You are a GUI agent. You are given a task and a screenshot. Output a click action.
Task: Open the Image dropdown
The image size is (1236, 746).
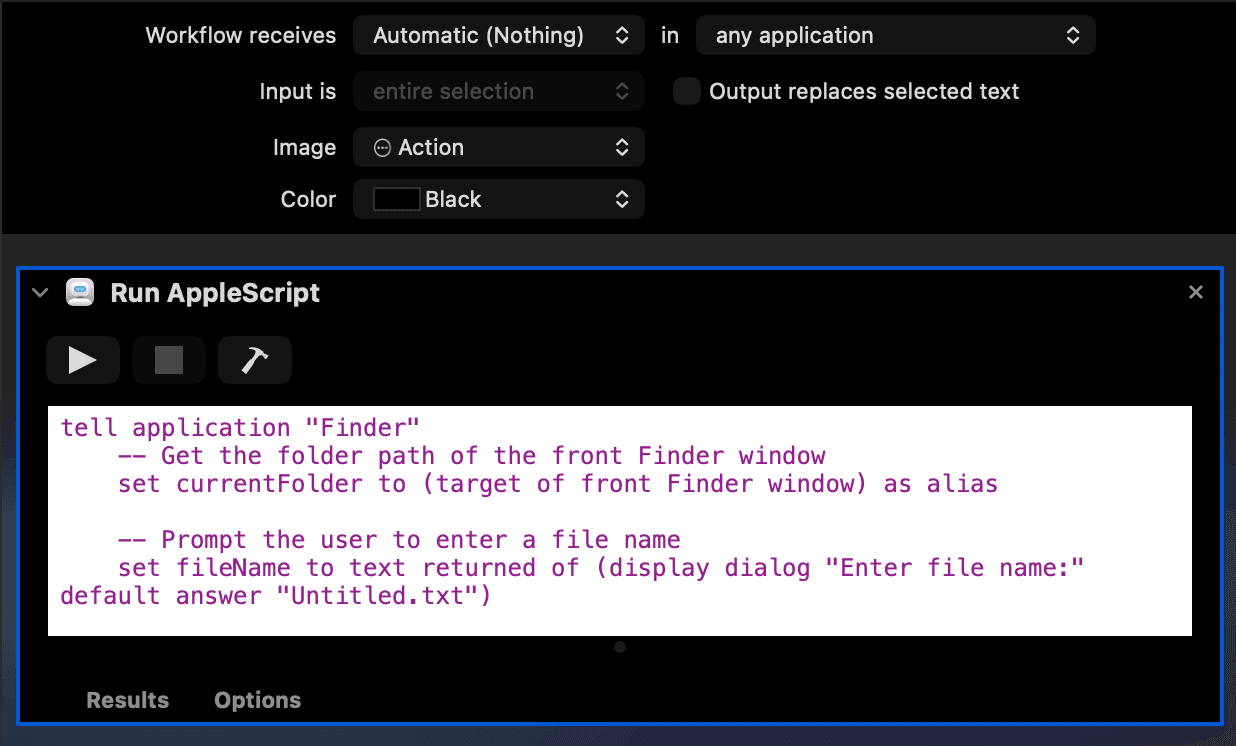click(x=498, y=147)
